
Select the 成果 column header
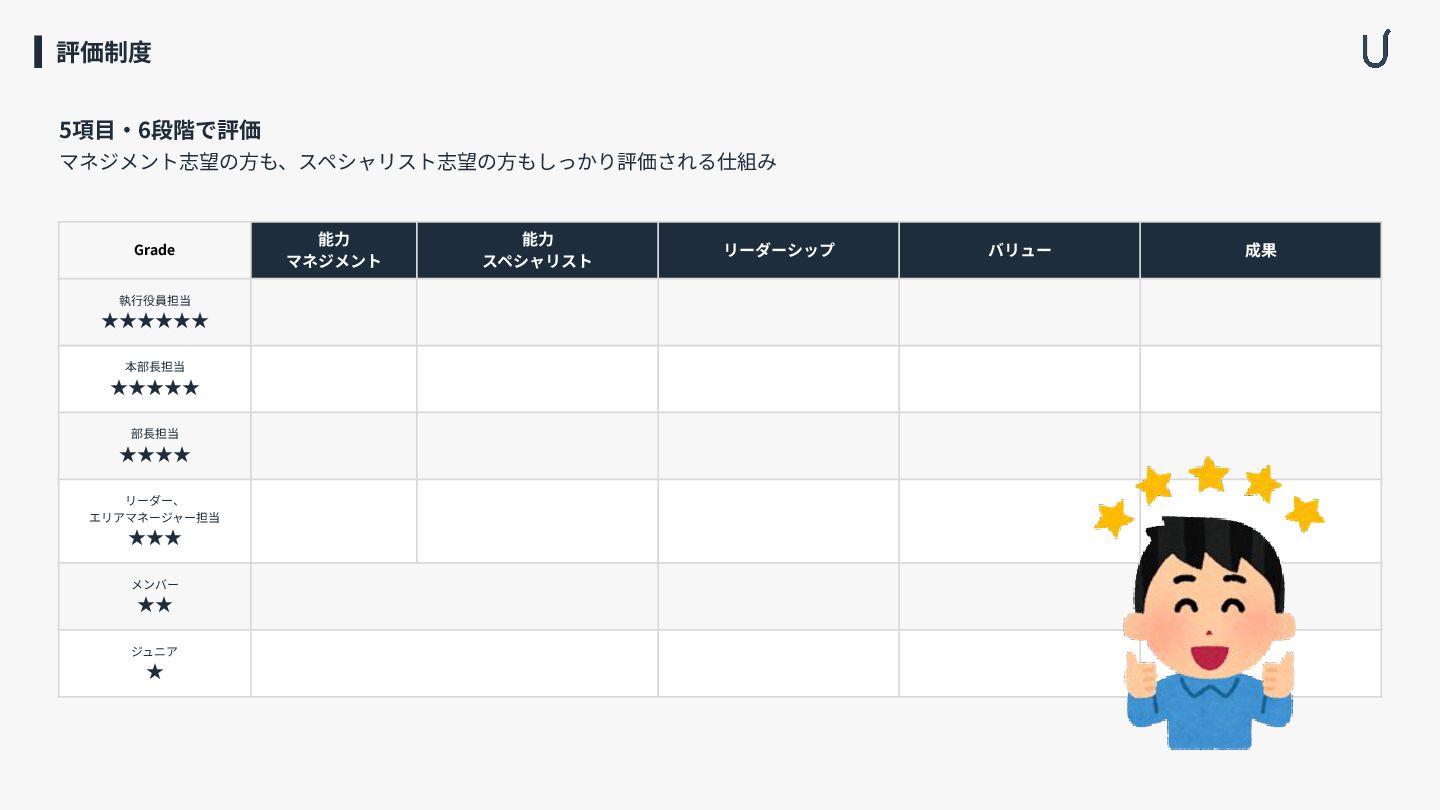(x=1260, y=250)
